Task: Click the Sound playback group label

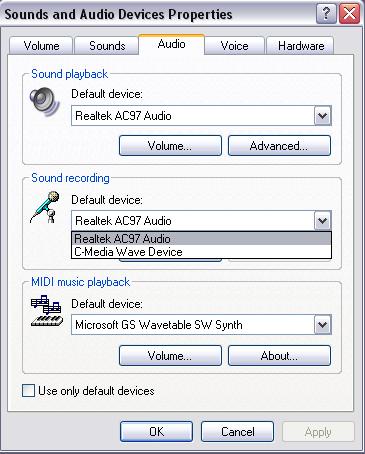Action: (x=69, y=74)
